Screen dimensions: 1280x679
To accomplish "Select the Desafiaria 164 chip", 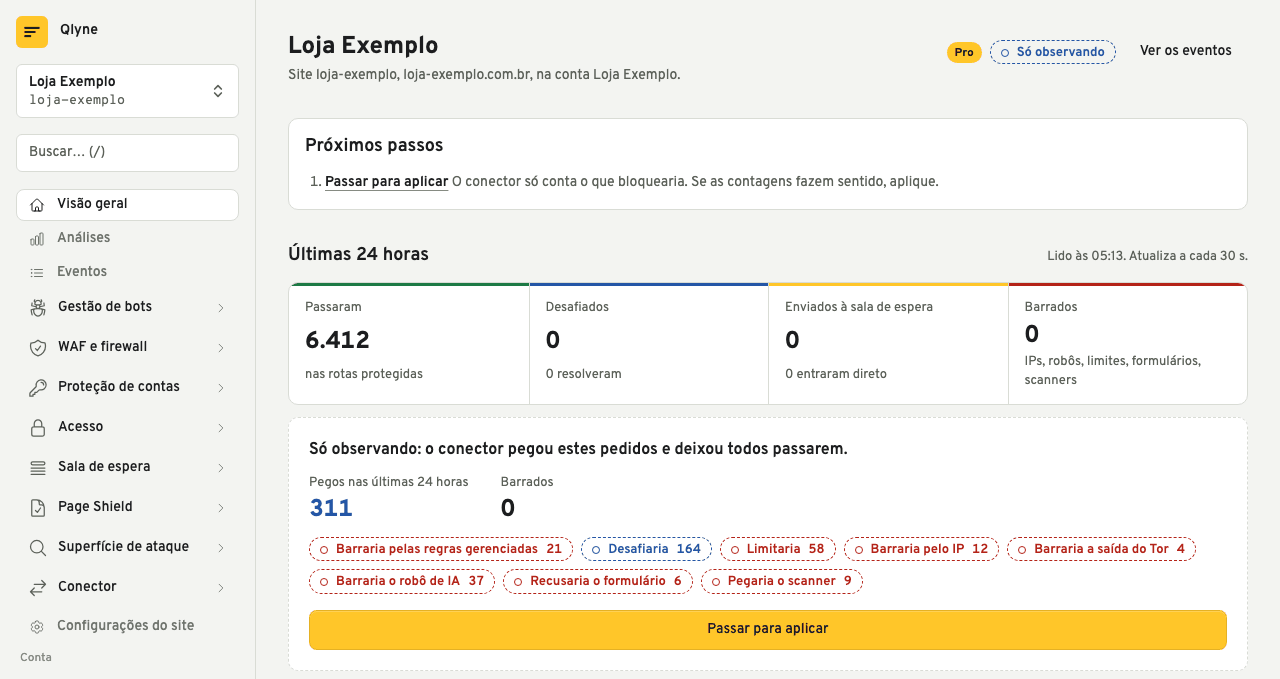I will point(646,549).
